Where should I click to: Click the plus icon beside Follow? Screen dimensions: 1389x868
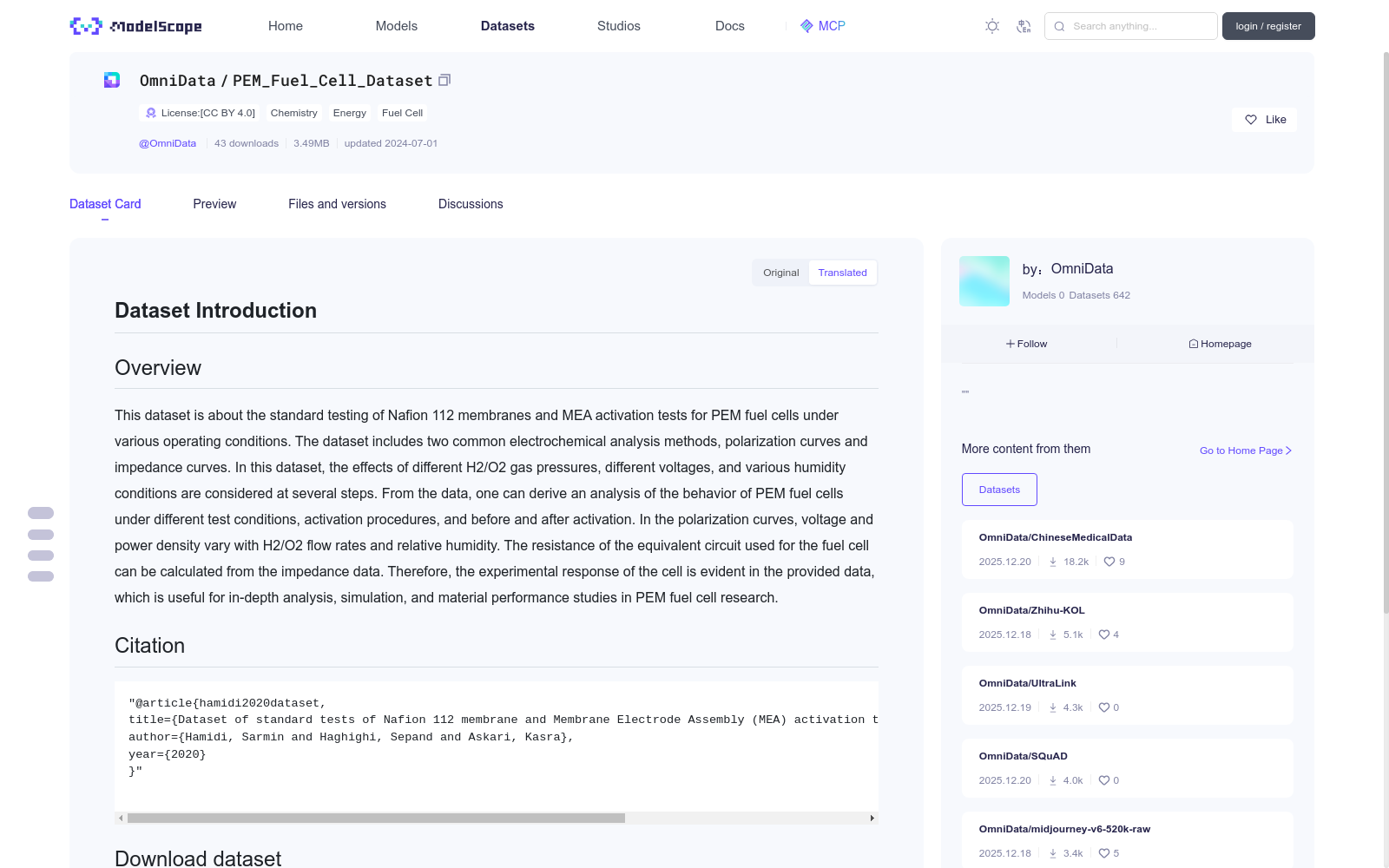tap(1010, 344)
